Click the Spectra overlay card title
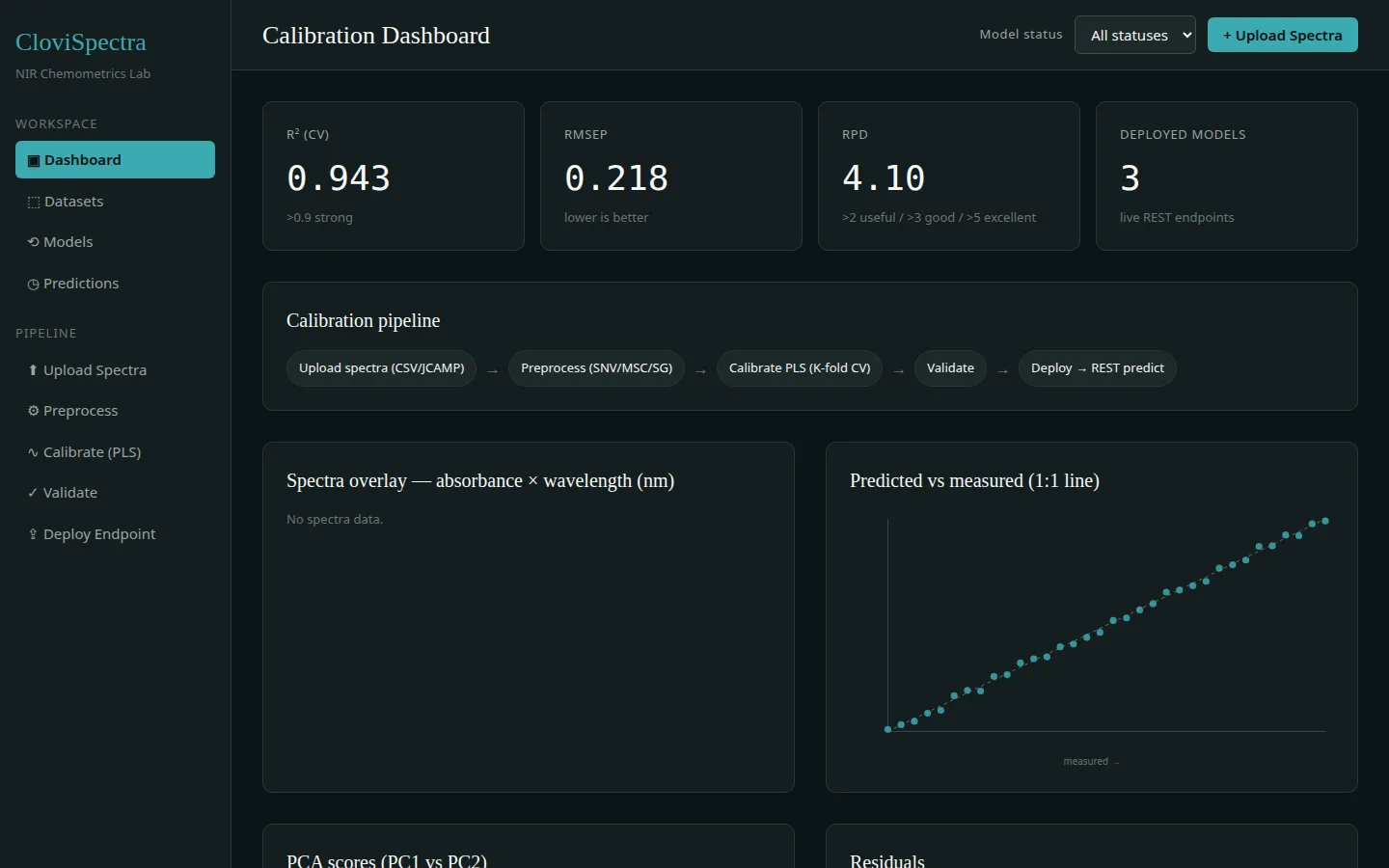The image size is (1389, 868). point(480,480)
